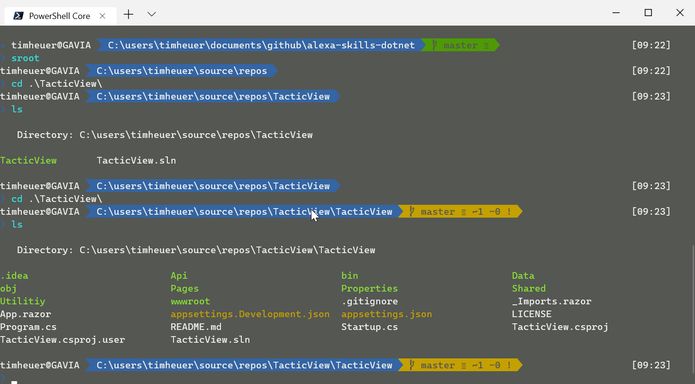Screen dimensions: 695x384
Task: Click the Startup.cs file entry
Action: pos(369,327)
